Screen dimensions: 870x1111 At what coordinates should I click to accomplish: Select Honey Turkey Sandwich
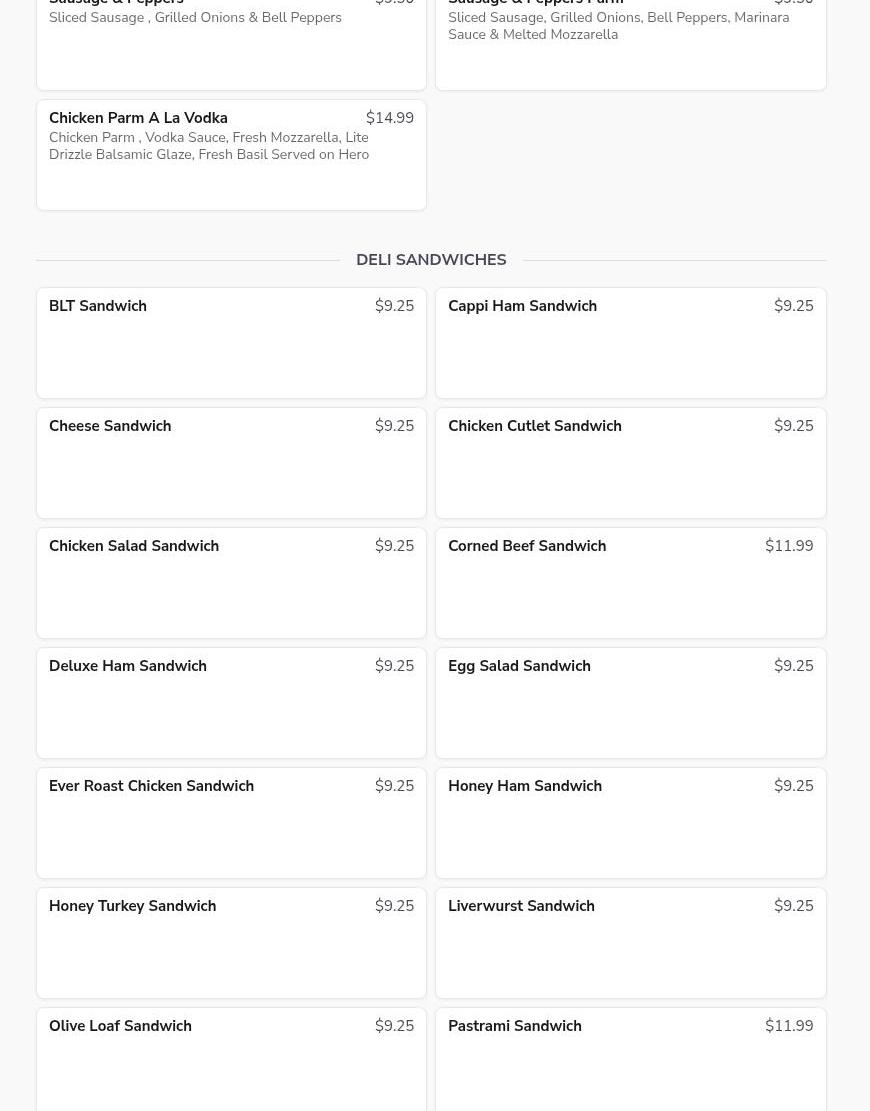(x=231, y=942)
